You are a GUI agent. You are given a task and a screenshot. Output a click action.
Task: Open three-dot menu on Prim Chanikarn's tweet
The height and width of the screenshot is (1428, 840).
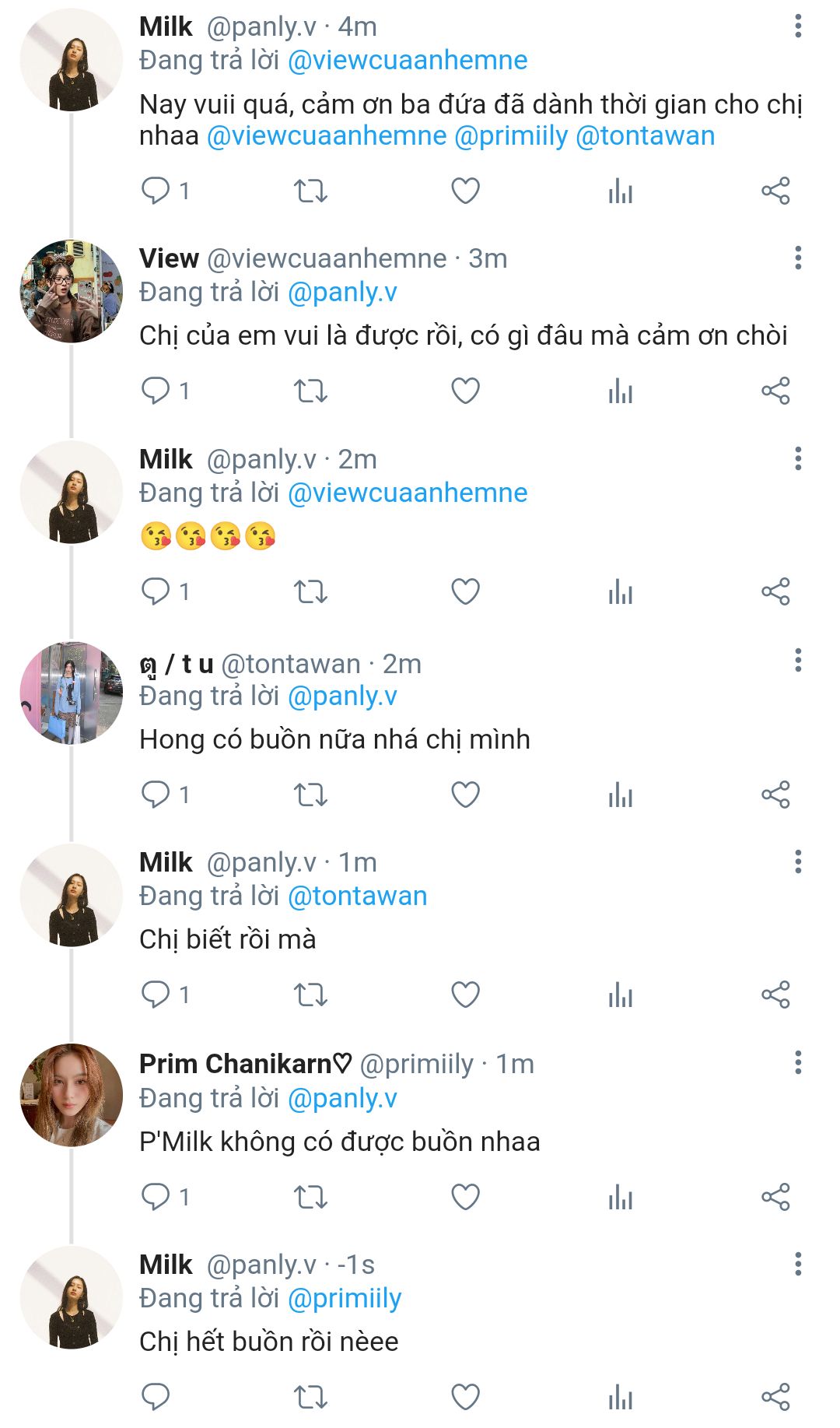pyautogui.click(x=798, y=1063)
